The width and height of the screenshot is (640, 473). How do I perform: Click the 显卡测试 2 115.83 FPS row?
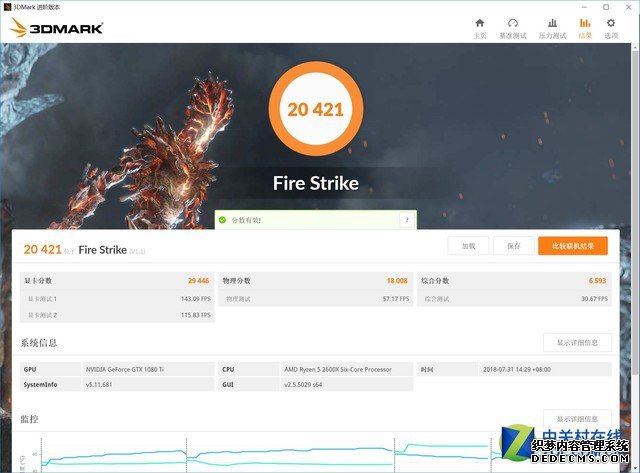pos(117,315)
